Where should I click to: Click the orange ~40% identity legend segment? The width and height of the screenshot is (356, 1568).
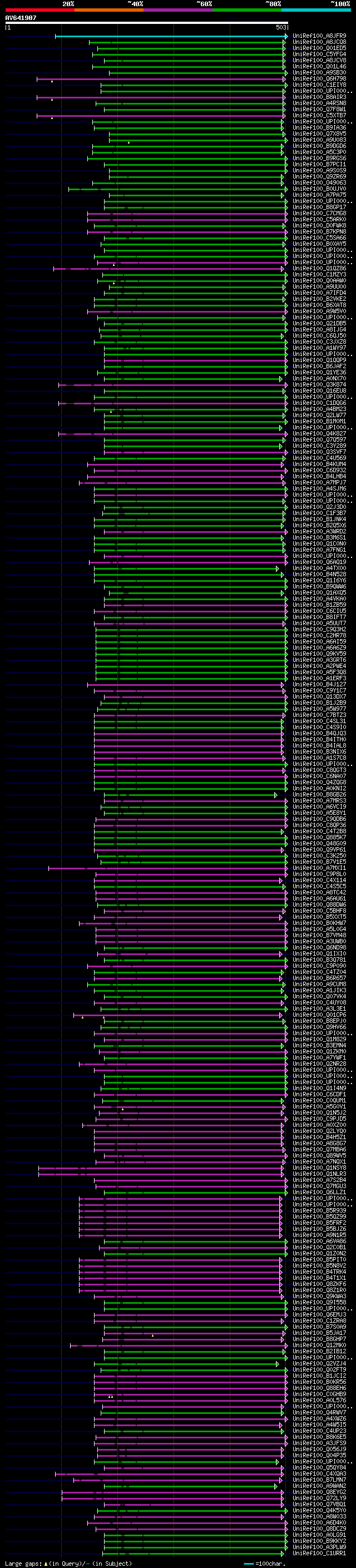[109, 10]
